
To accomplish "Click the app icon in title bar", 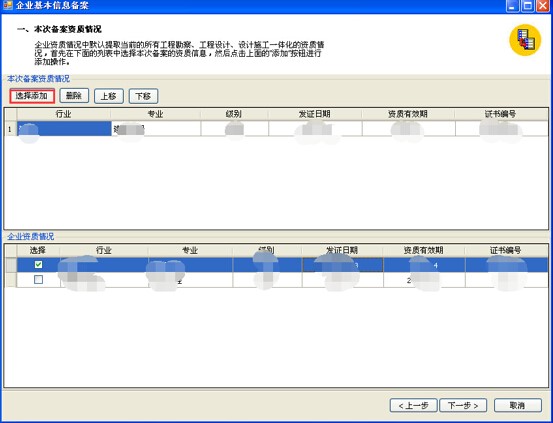I will pyautogui.click(x=7, y=5).
